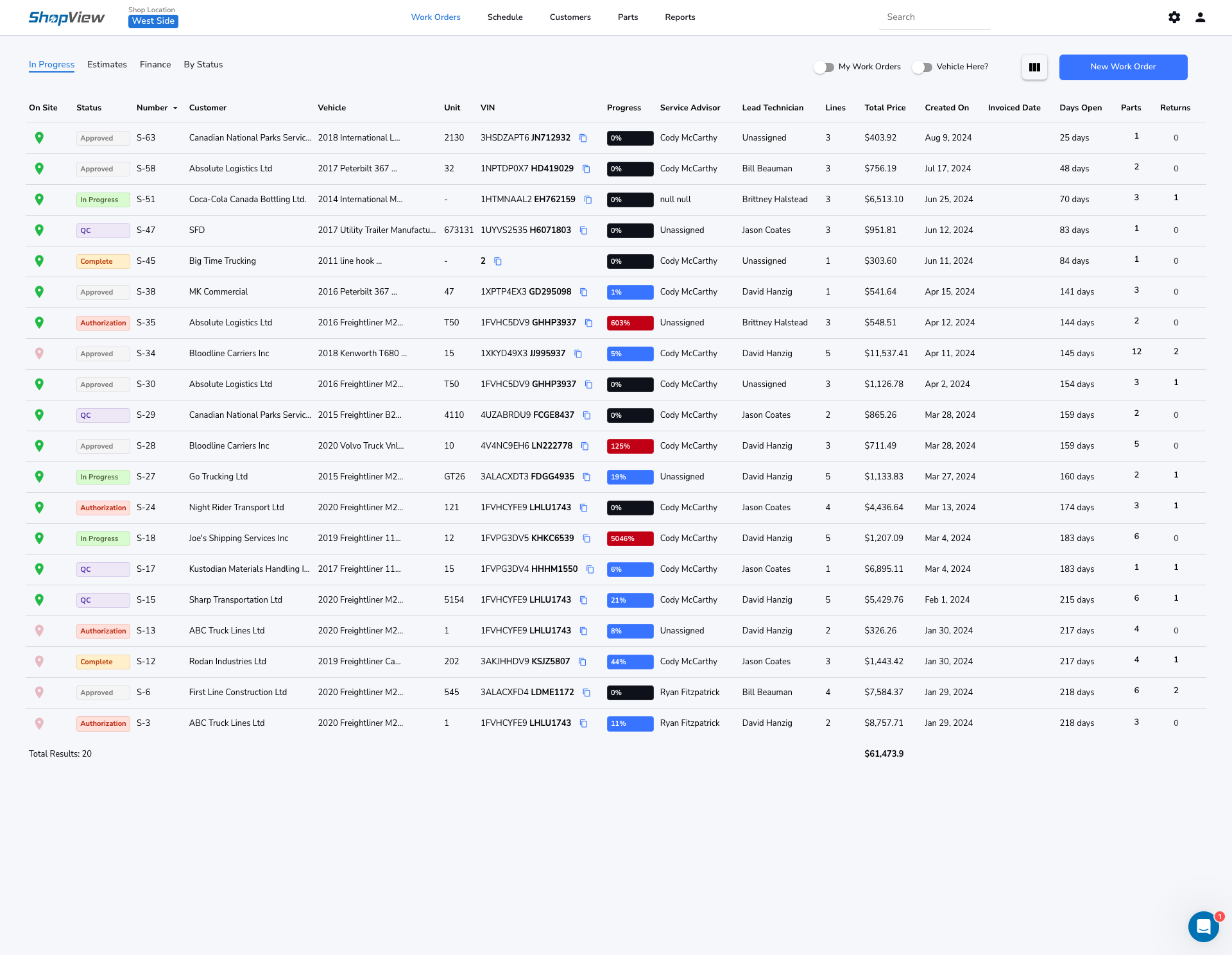
Task: Click the green on-site pin for S-51
Action: tap(39, 200)
